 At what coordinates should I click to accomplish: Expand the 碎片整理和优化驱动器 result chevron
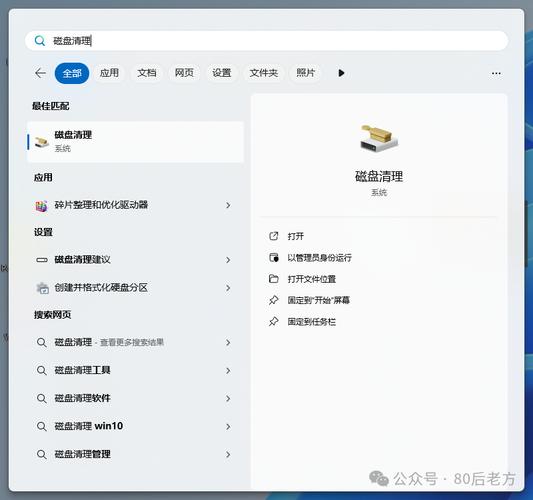(x=228, y=205)
